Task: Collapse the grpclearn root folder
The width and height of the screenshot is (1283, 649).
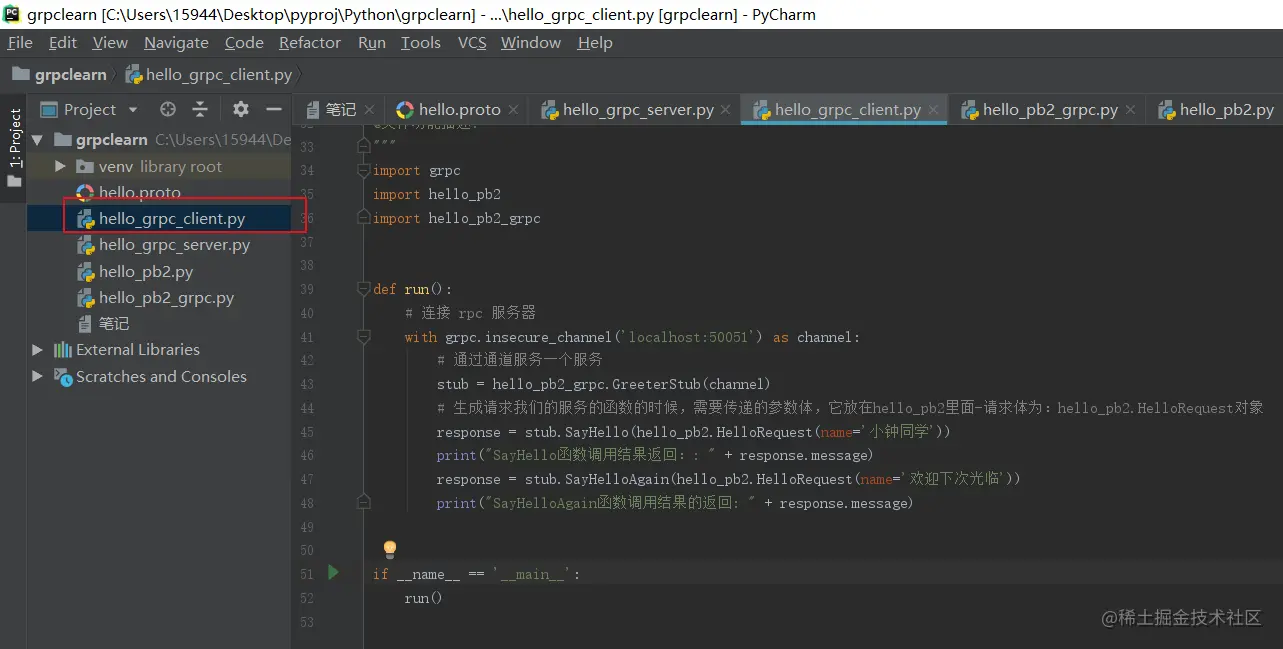Action: pos(37,140)
